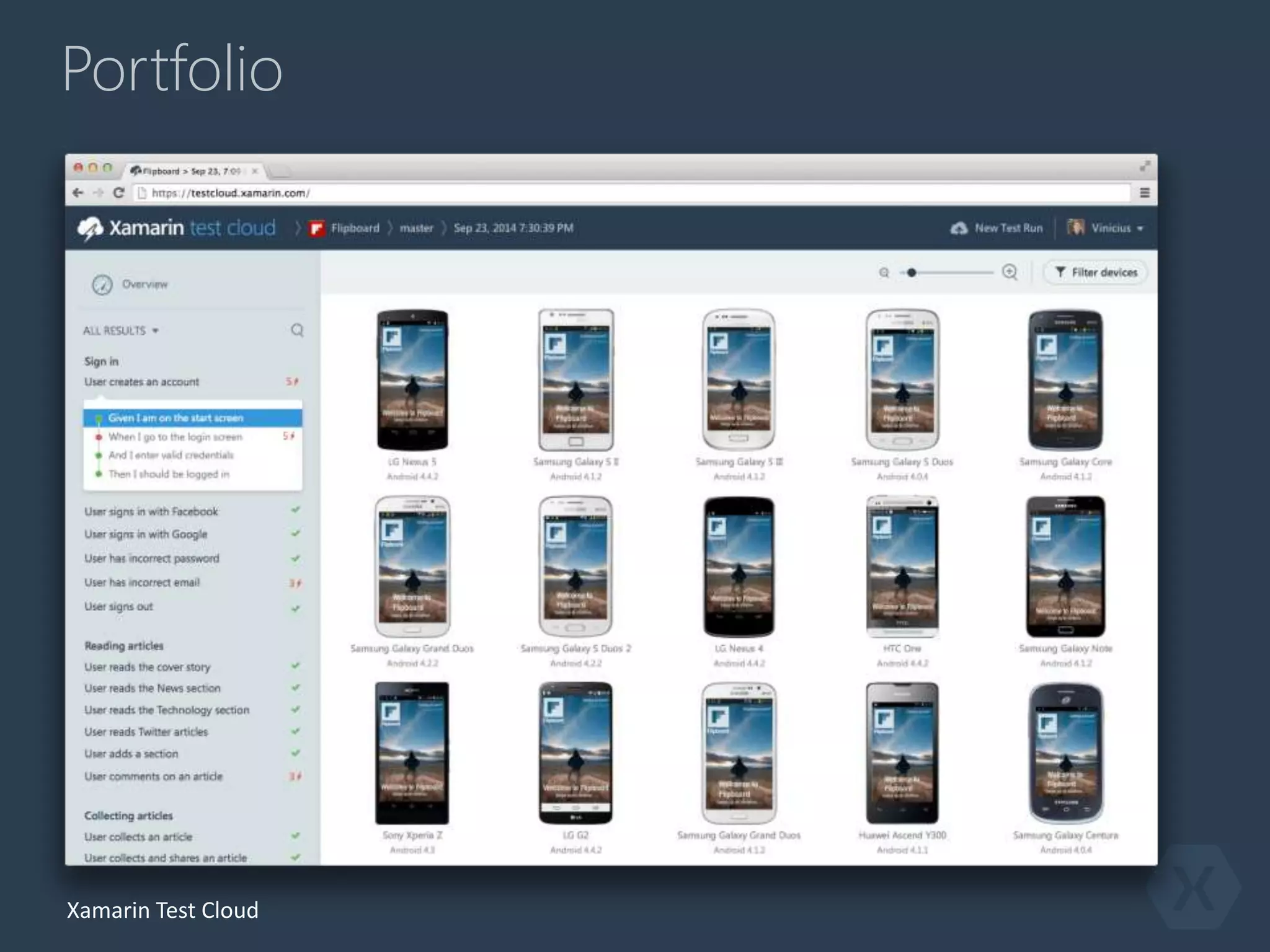Screen dimensions: 1270x952
Task: Select step 'And I enter valid credentials'
Action: click(x=193, y=455)
